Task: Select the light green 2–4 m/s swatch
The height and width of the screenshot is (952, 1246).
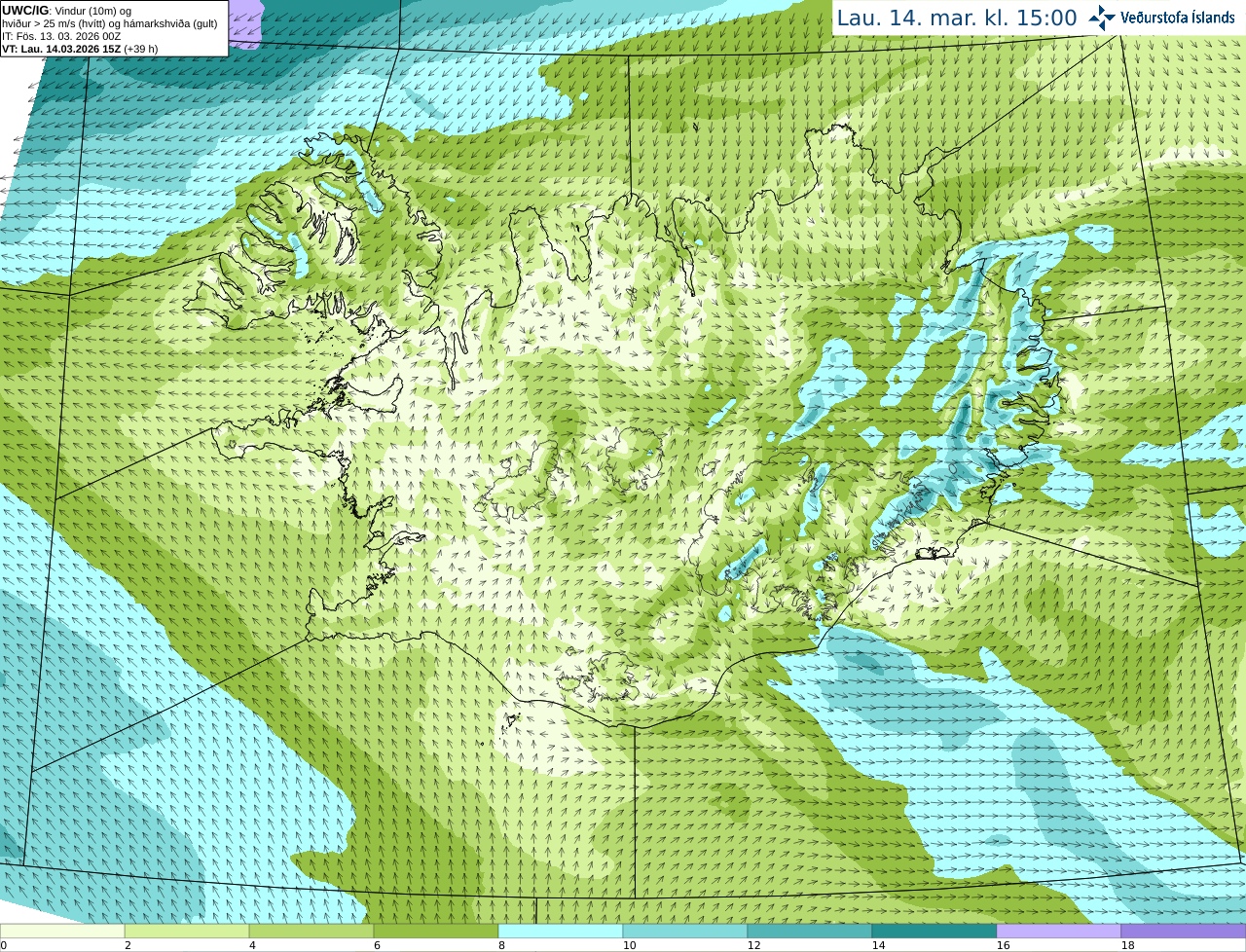Action: (187, 931)
